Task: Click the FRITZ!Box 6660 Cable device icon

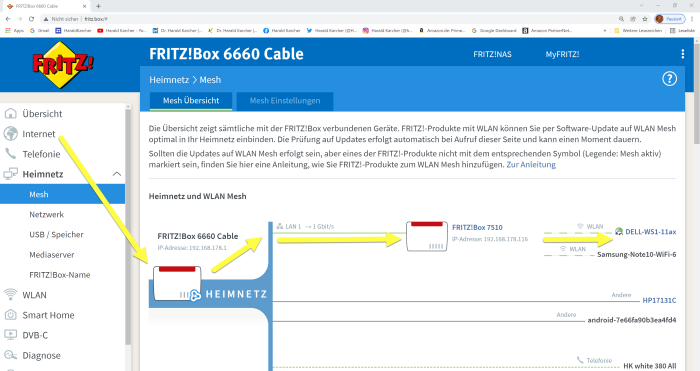Action: tap(177, 283)
